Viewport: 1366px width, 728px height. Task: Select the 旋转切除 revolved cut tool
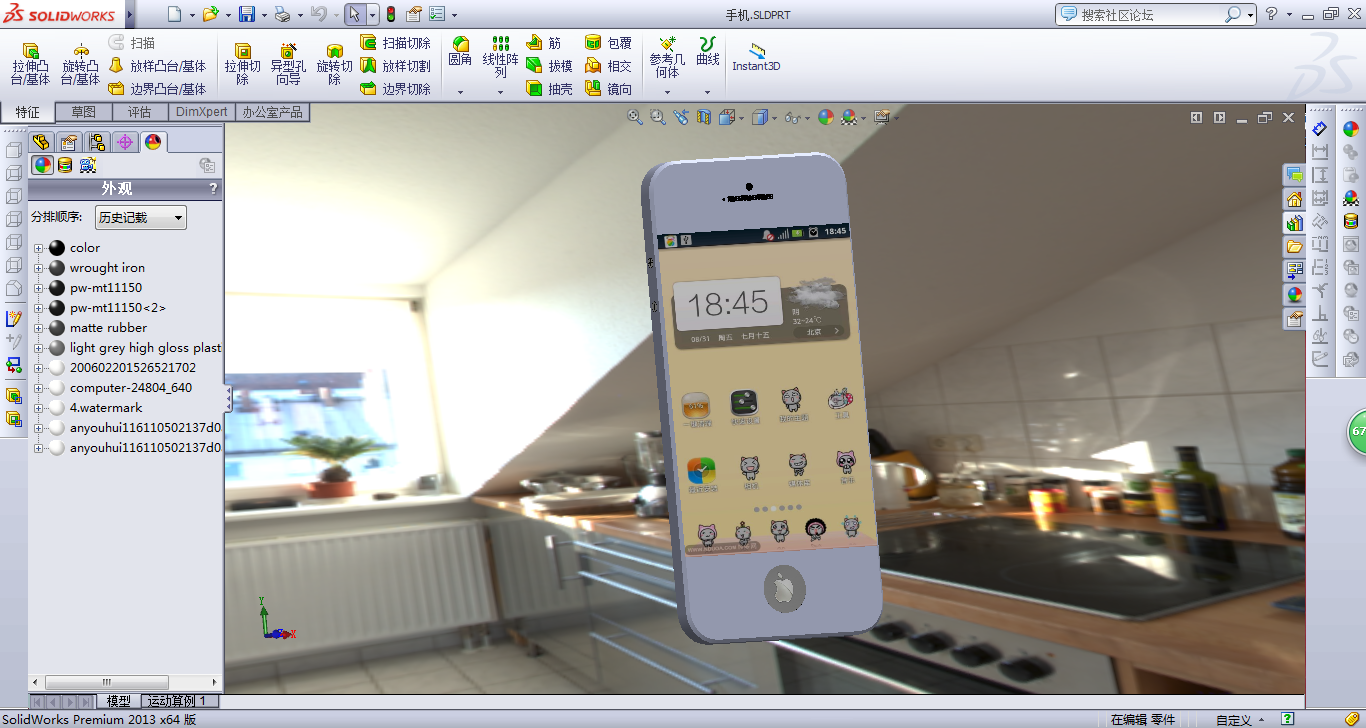point(334,64)
